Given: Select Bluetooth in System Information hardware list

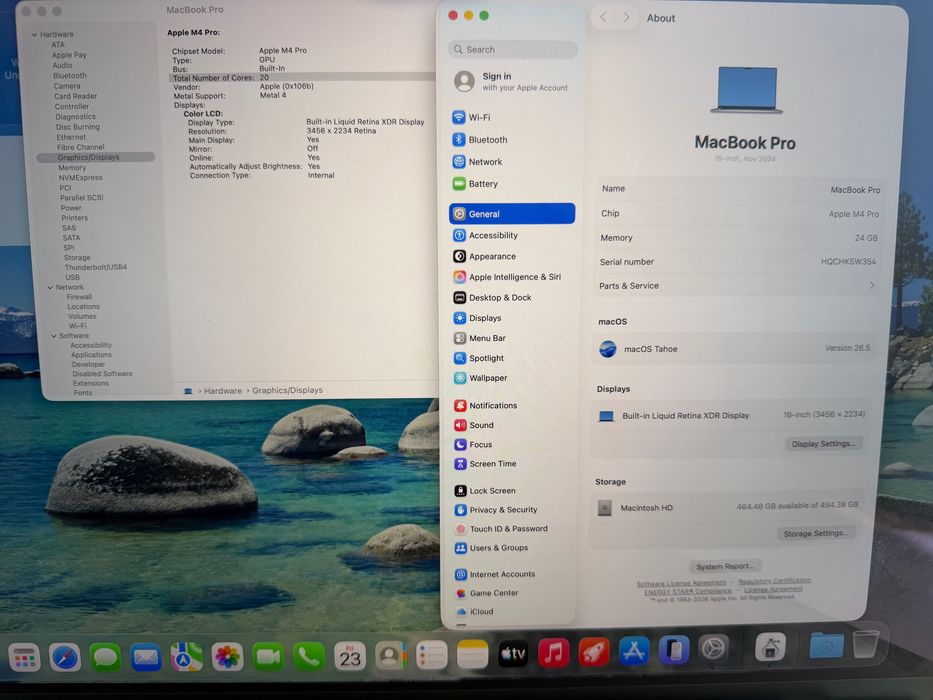Looking at the screenshot, I should tap(70, 76).
